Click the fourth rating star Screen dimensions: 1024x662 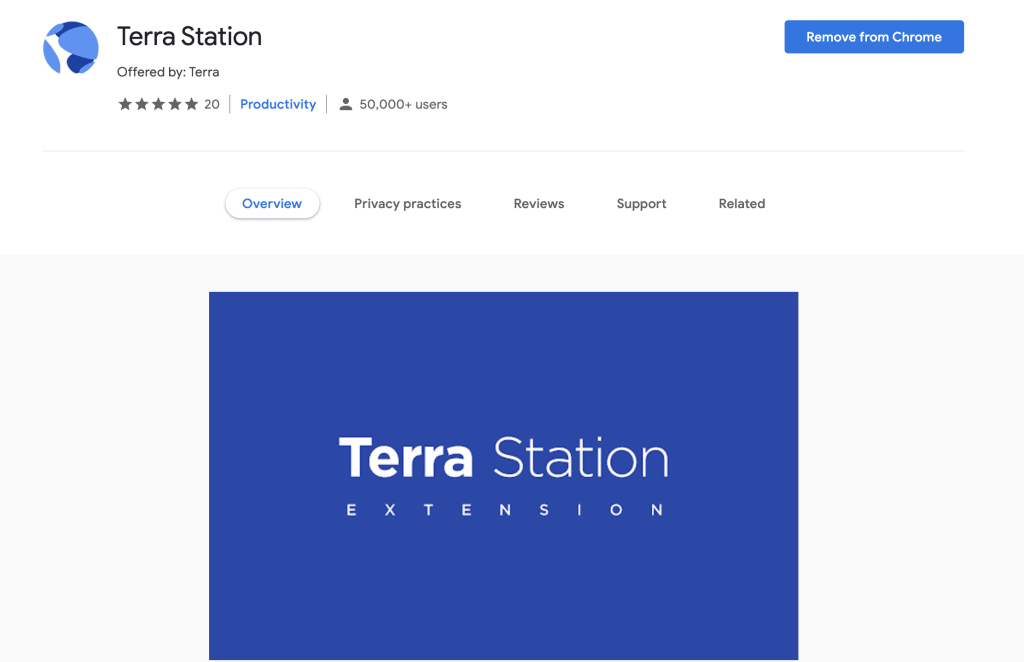(x=174, y=104)
